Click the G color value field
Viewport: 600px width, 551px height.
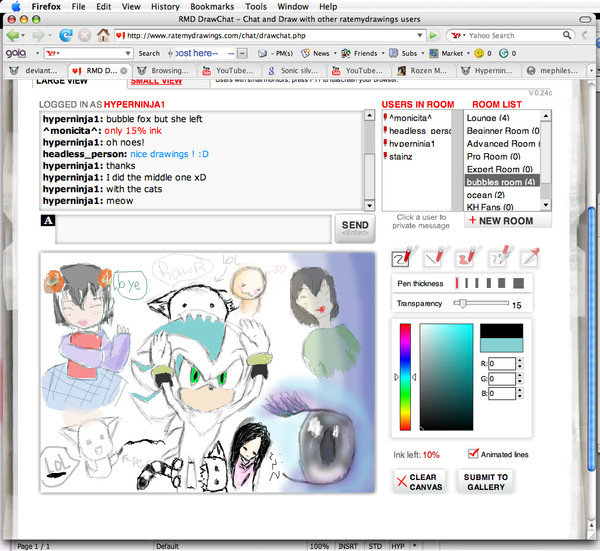502,378
